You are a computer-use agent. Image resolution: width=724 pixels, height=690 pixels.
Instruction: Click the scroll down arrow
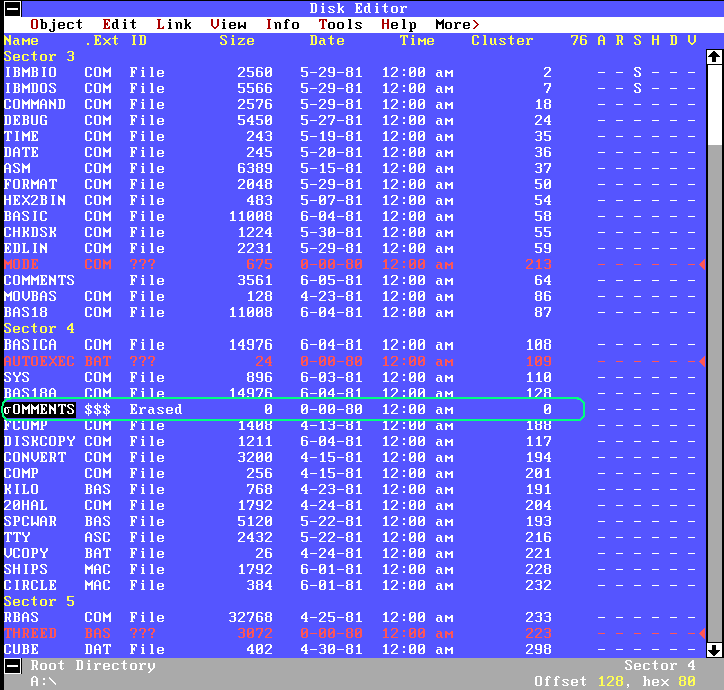click(714, 650)
